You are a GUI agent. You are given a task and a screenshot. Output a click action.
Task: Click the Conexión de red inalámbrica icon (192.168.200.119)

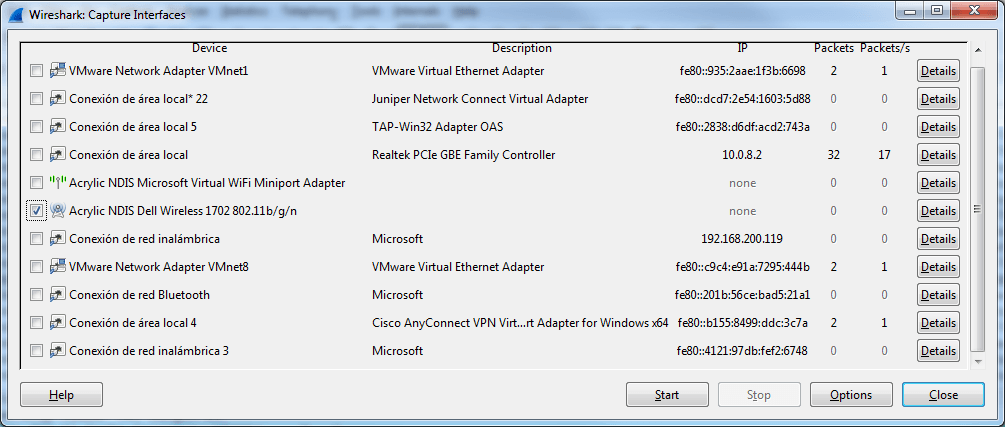pyautogui.click(x=58, y=239)
